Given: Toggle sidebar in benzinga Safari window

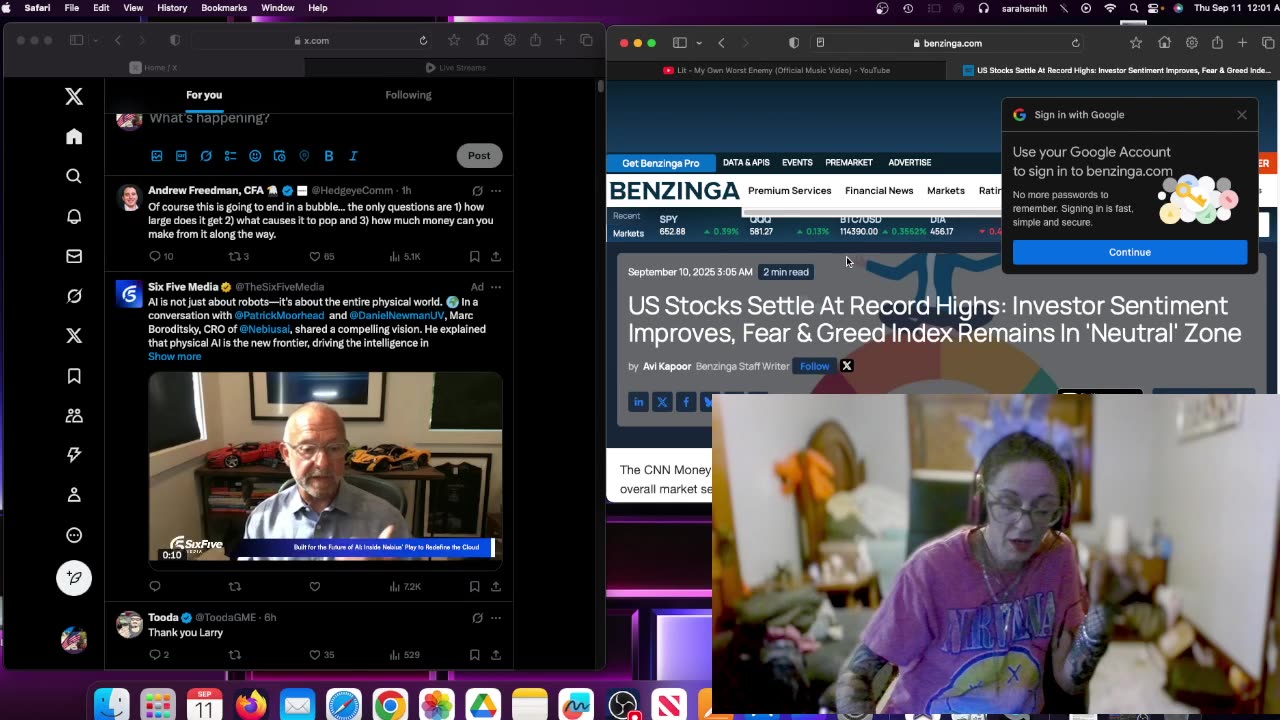Looking at the screenshot, I should pyautogui.click(x=680, y=43).
